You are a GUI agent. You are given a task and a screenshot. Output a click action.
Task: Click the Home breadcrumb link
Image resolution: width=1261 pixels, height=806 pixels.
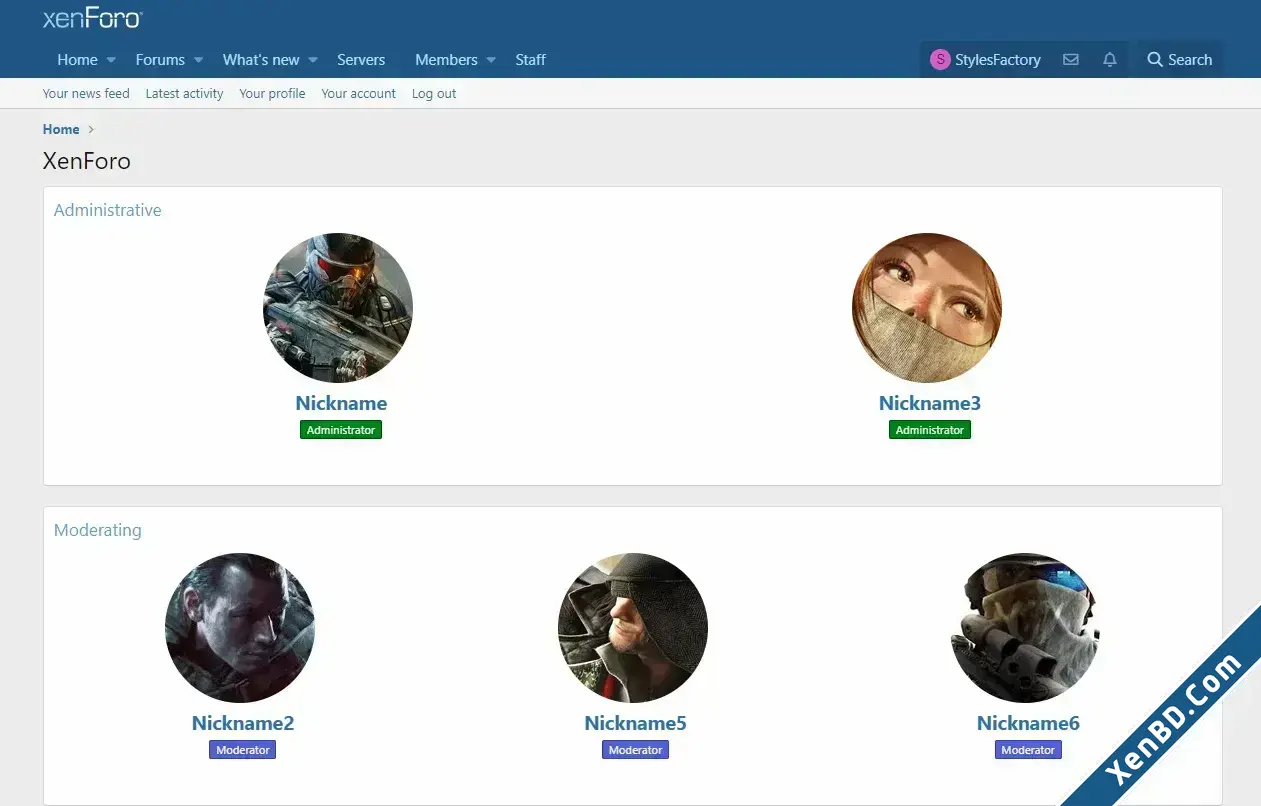(x=61, y=129)
